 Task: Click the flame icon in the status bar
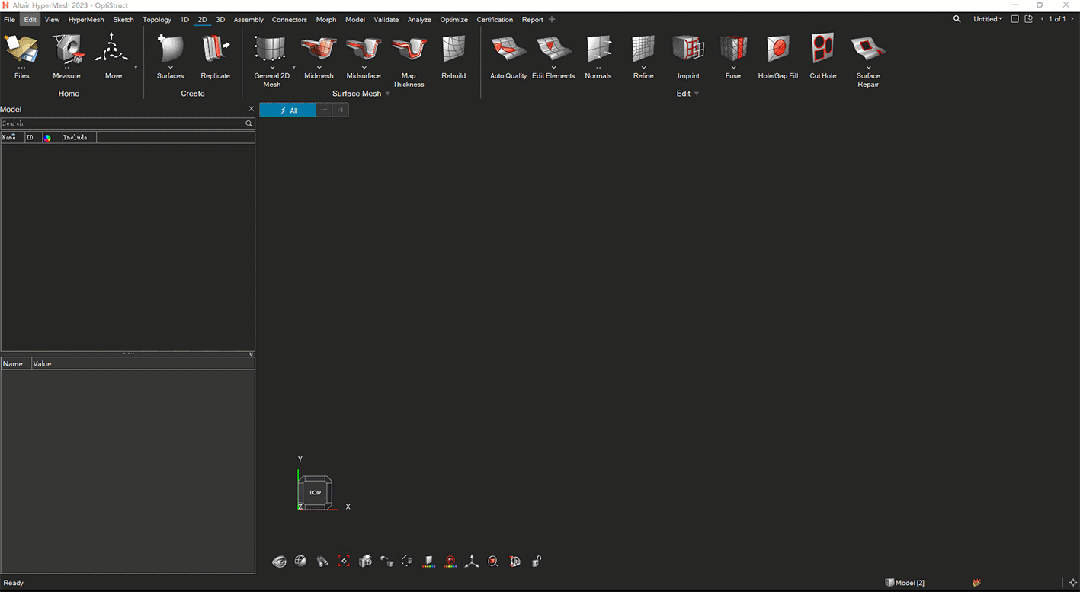coord(976,583)
